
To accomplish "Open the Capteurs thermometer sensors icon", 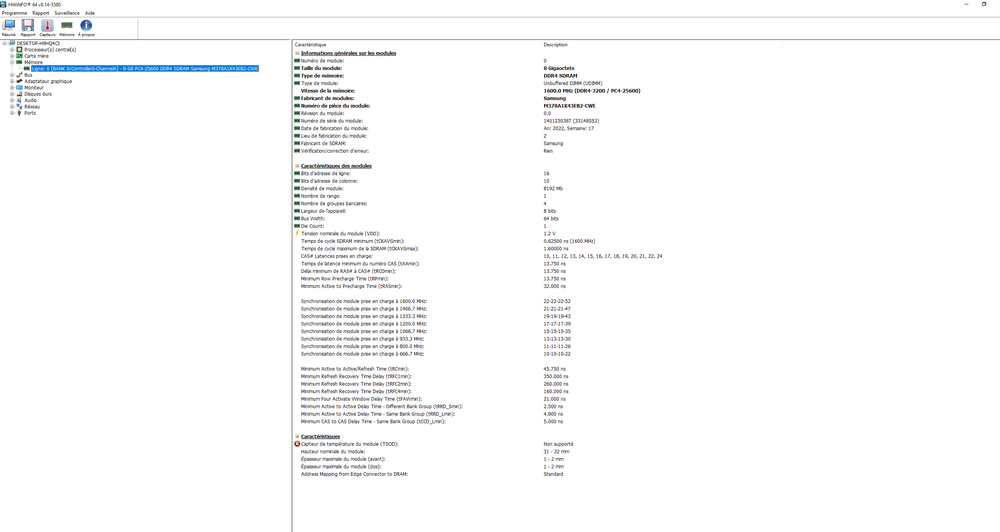I will tap(47, 27).
